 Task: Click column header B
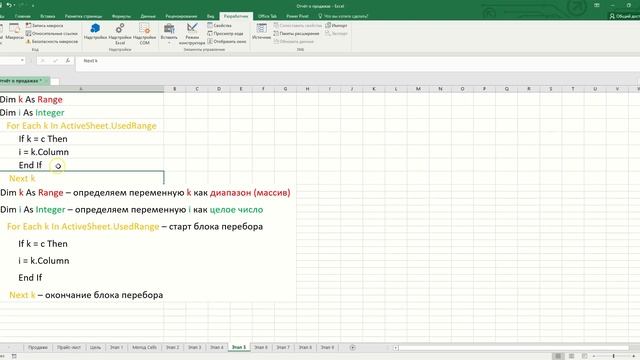[x=175, y=89]
